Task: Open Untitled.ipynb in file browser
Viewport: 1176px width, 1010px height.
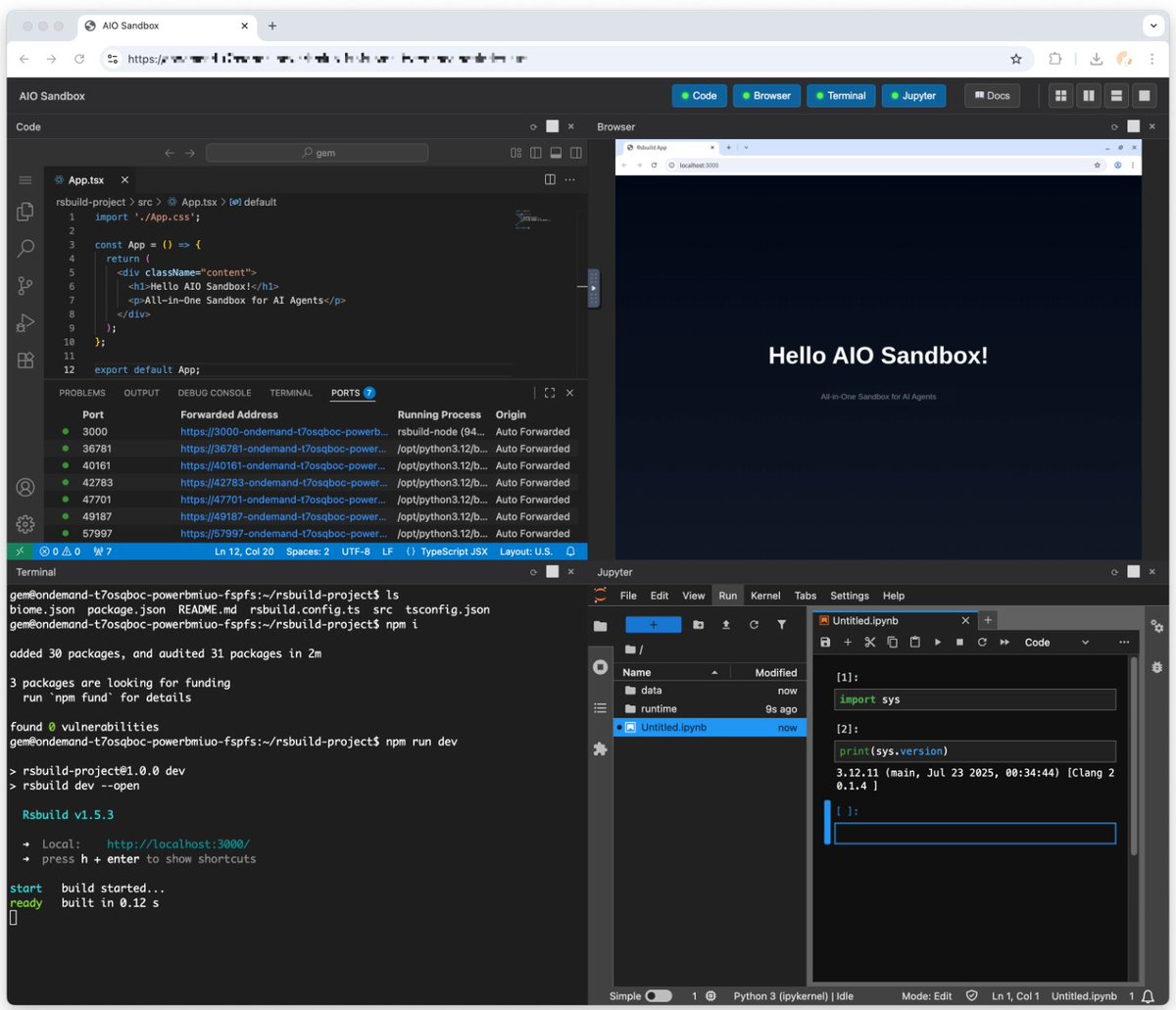Action: point(710,727)
